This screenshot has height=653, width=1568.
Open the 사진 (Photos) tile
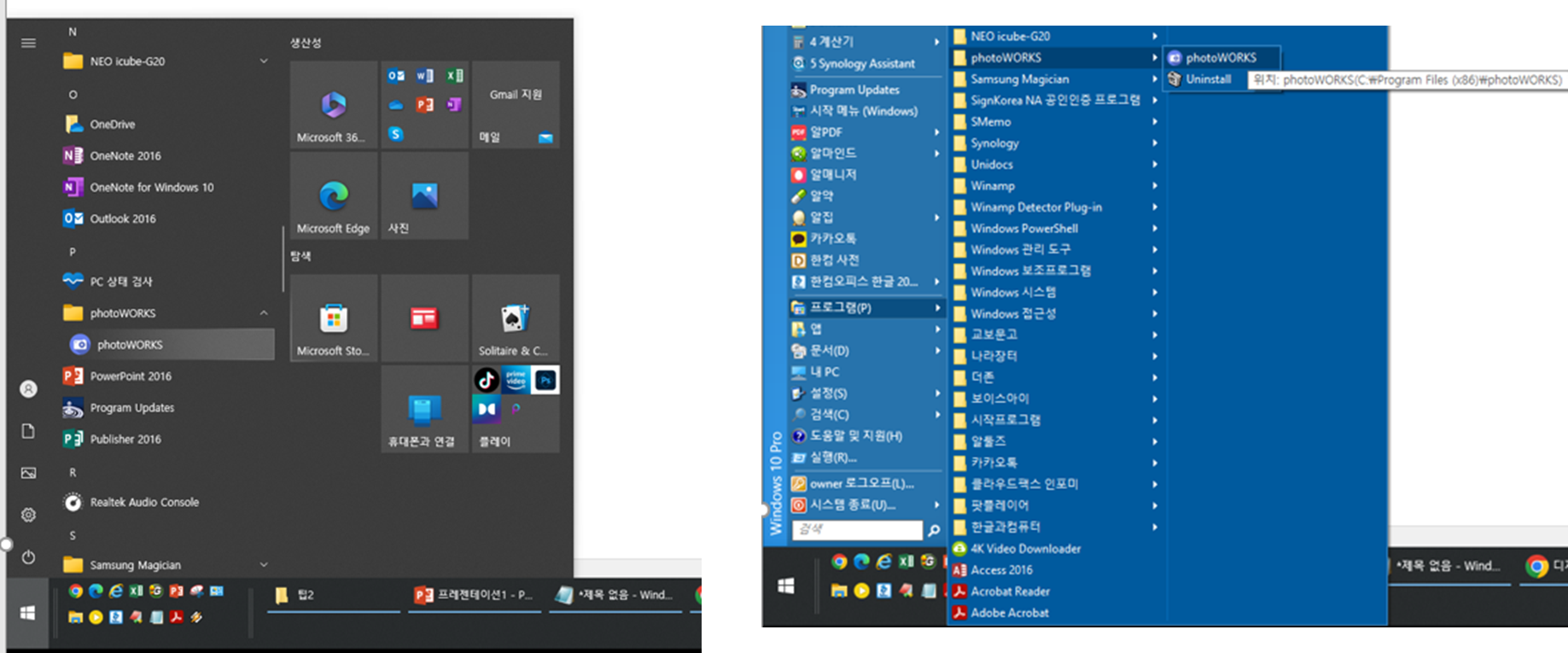[425, 196]
